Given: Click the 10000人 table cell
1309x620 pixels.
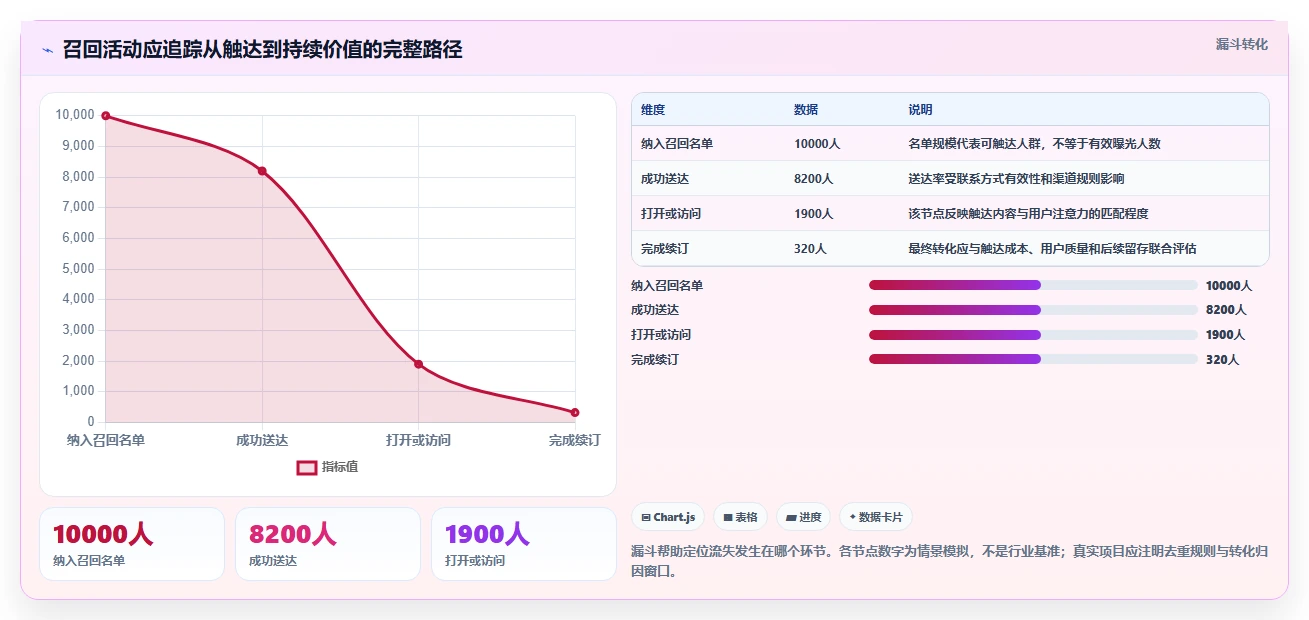Looking at the screenshot, I should 817,144.
